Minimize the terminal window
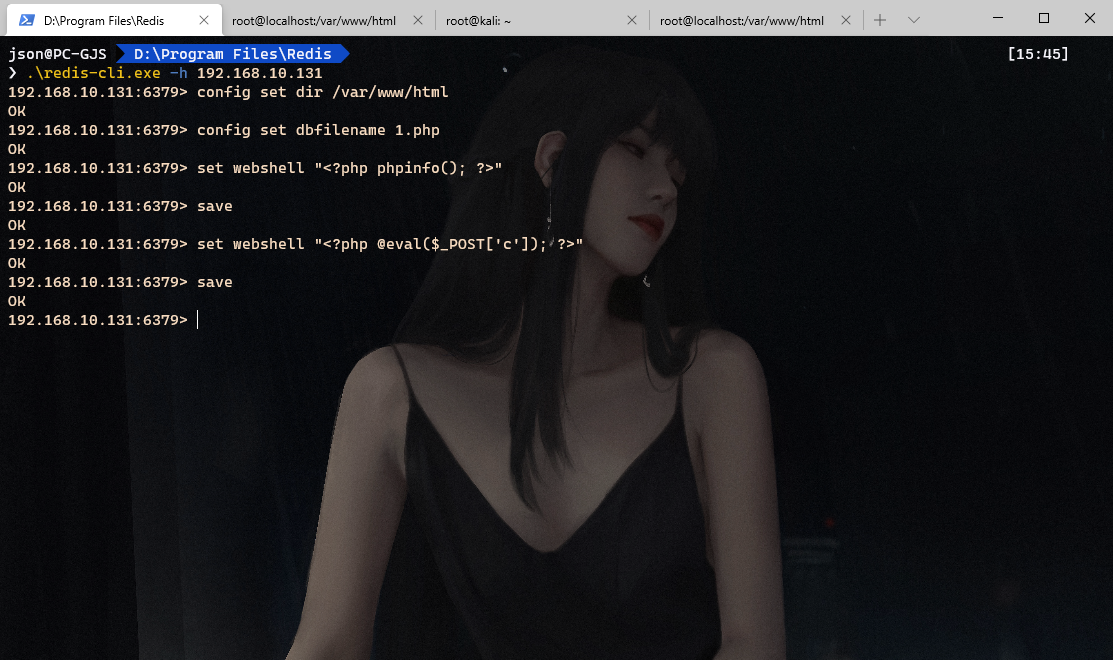This screenshot has height=660, width=1113. coord(997,18)
